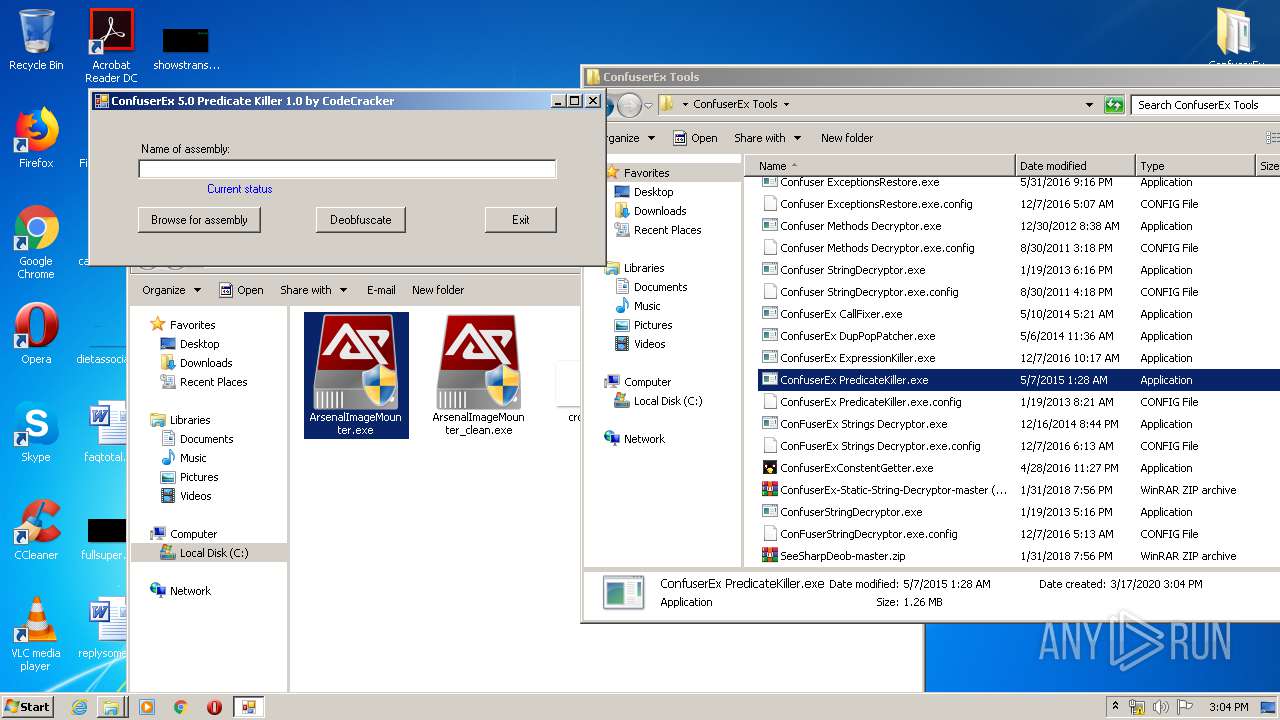The image size is (1280, 720).
Task: Open Share with dropdown in rear explorer
Action: point(313,290)
